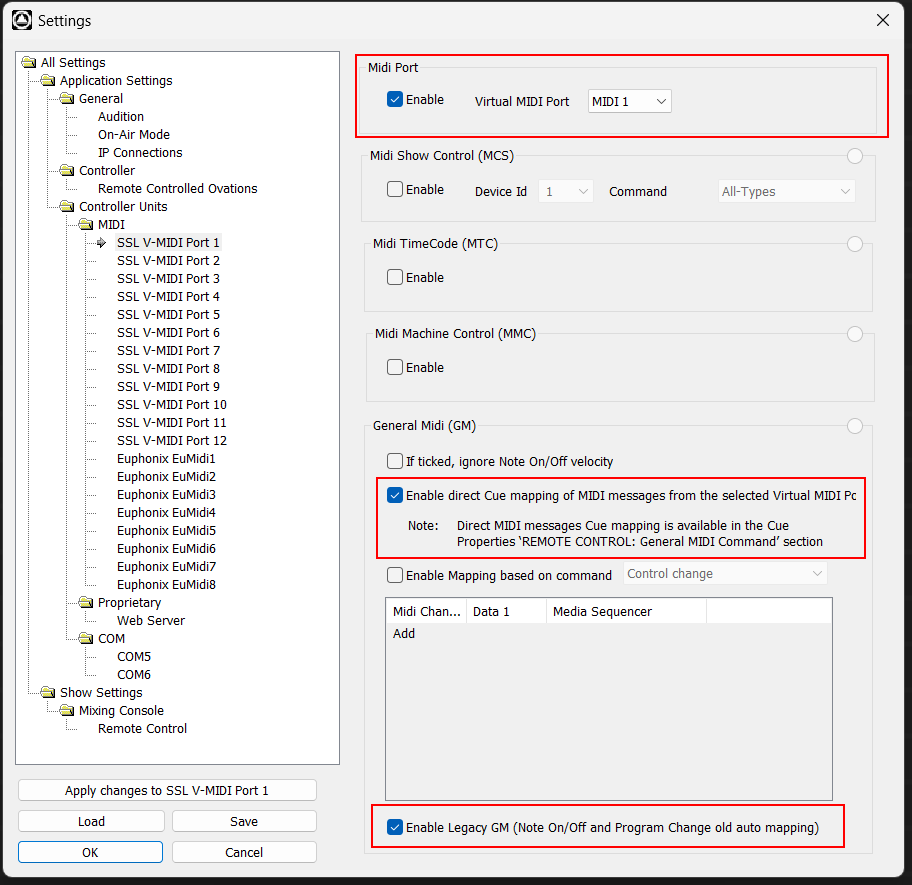Enable Midi TimeCode (MTC) checkbox

pos(395,277)
